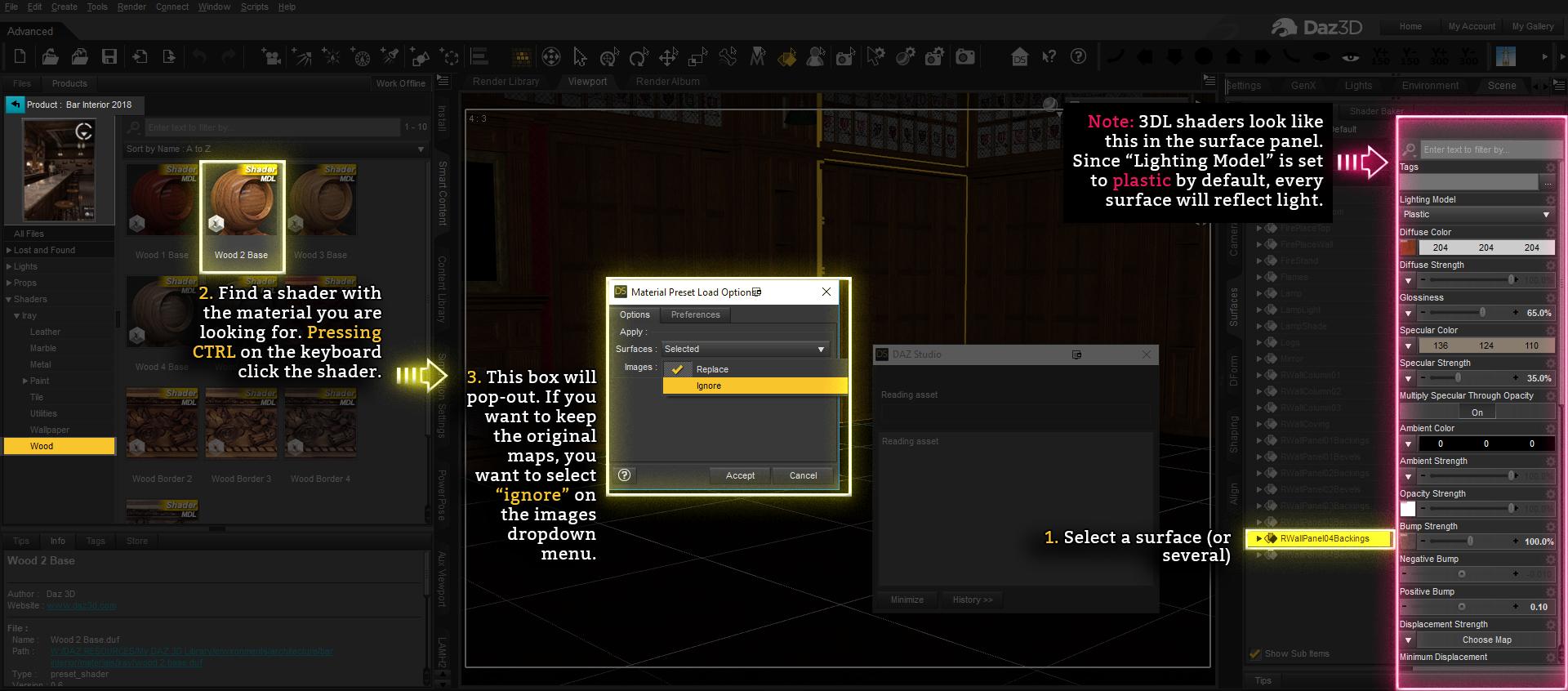Viewport: 1568px width, 691px height.
Task: Click the Cancel button in the dialog
Action: pyautogui.click(x=803, y=475)
